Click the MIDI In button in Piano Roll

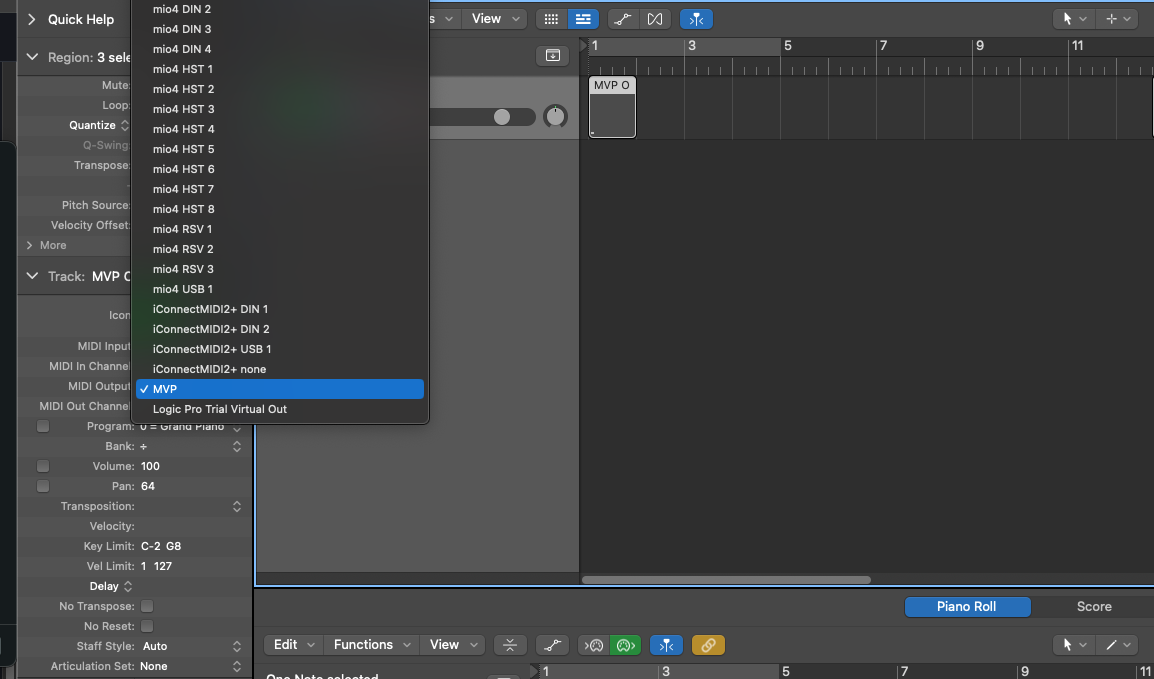click(594, 645)
